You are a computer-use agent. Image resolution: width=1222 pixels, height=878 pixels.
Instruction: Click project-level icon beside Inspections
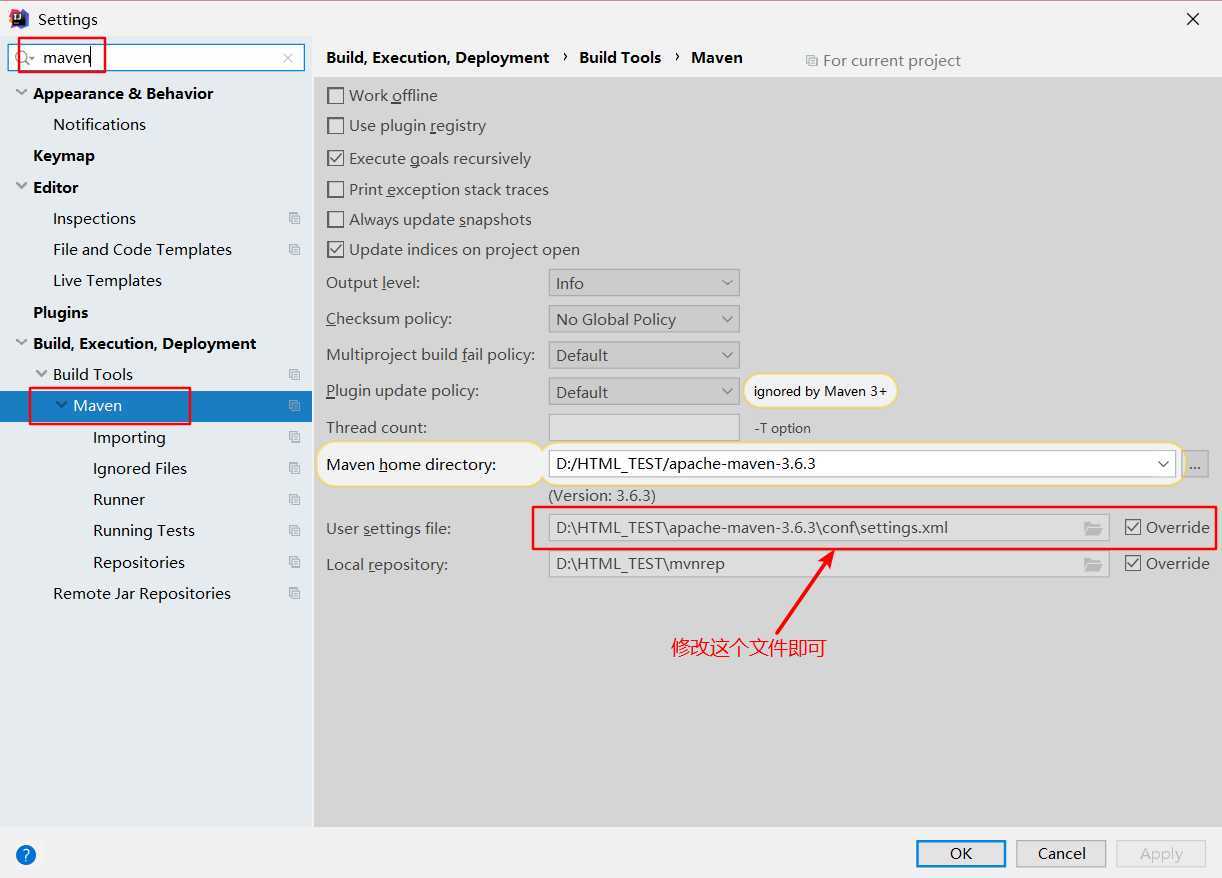(x=294, y=218)
